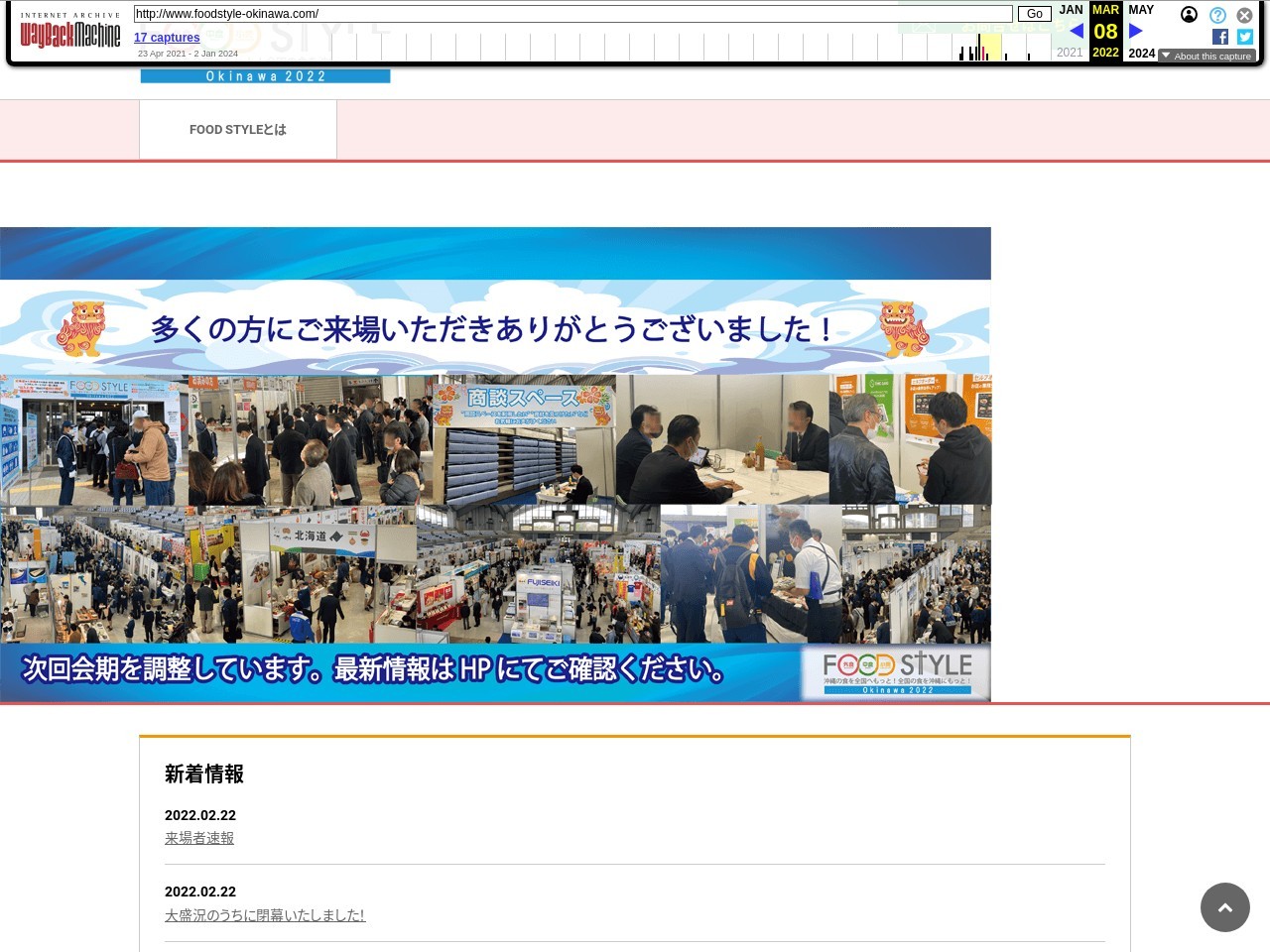Select year 2021 in capture navigation

(x=1070, y=53)
